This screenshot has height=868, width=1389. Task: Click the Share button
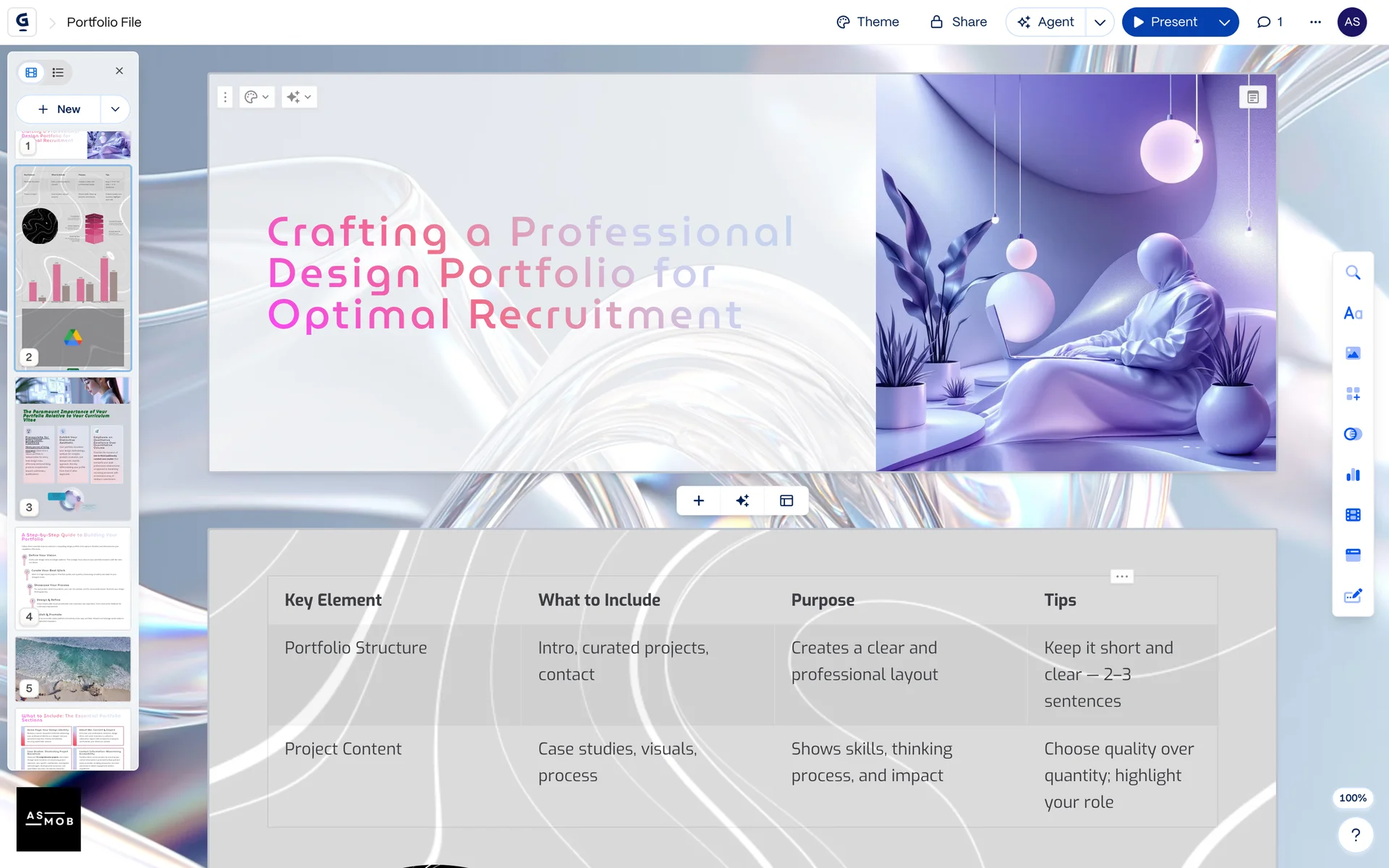(x=959, y=22)
